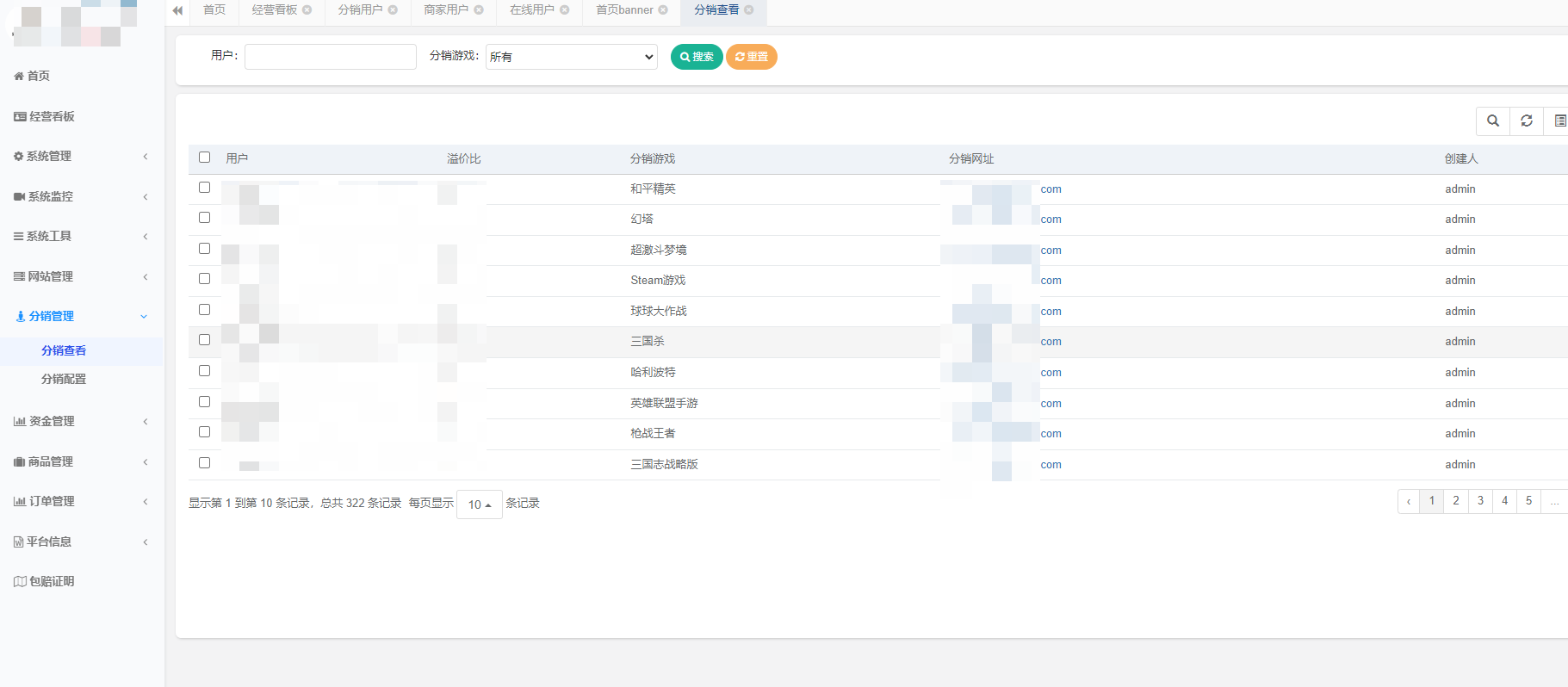This screenshot has width=1568, height=687.
Task: Expand 商品管理 sidebar menu
Action: pos(82,461)
